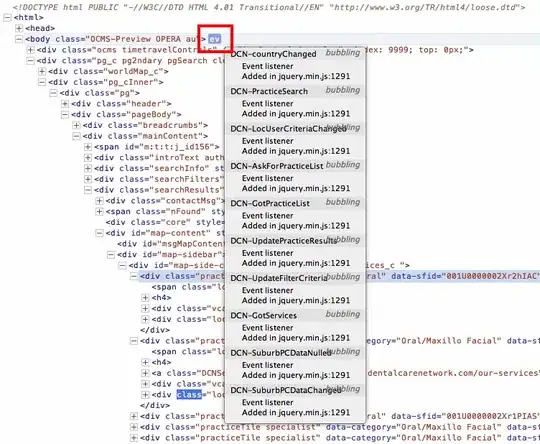The height and width of the screenshot is (444, 540).
Task: Click jquery.min.js:1291 link under DCN-GotPracticeList
Action: click(314, 226)
